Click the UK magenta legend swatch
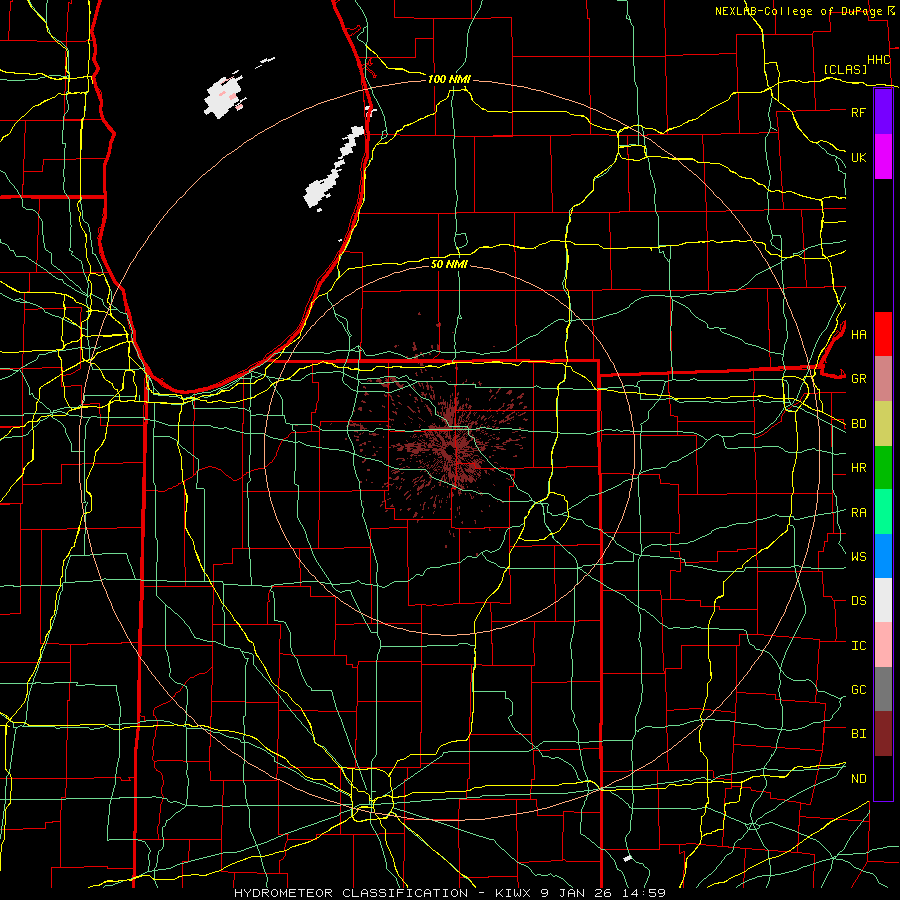 point(883,157)
